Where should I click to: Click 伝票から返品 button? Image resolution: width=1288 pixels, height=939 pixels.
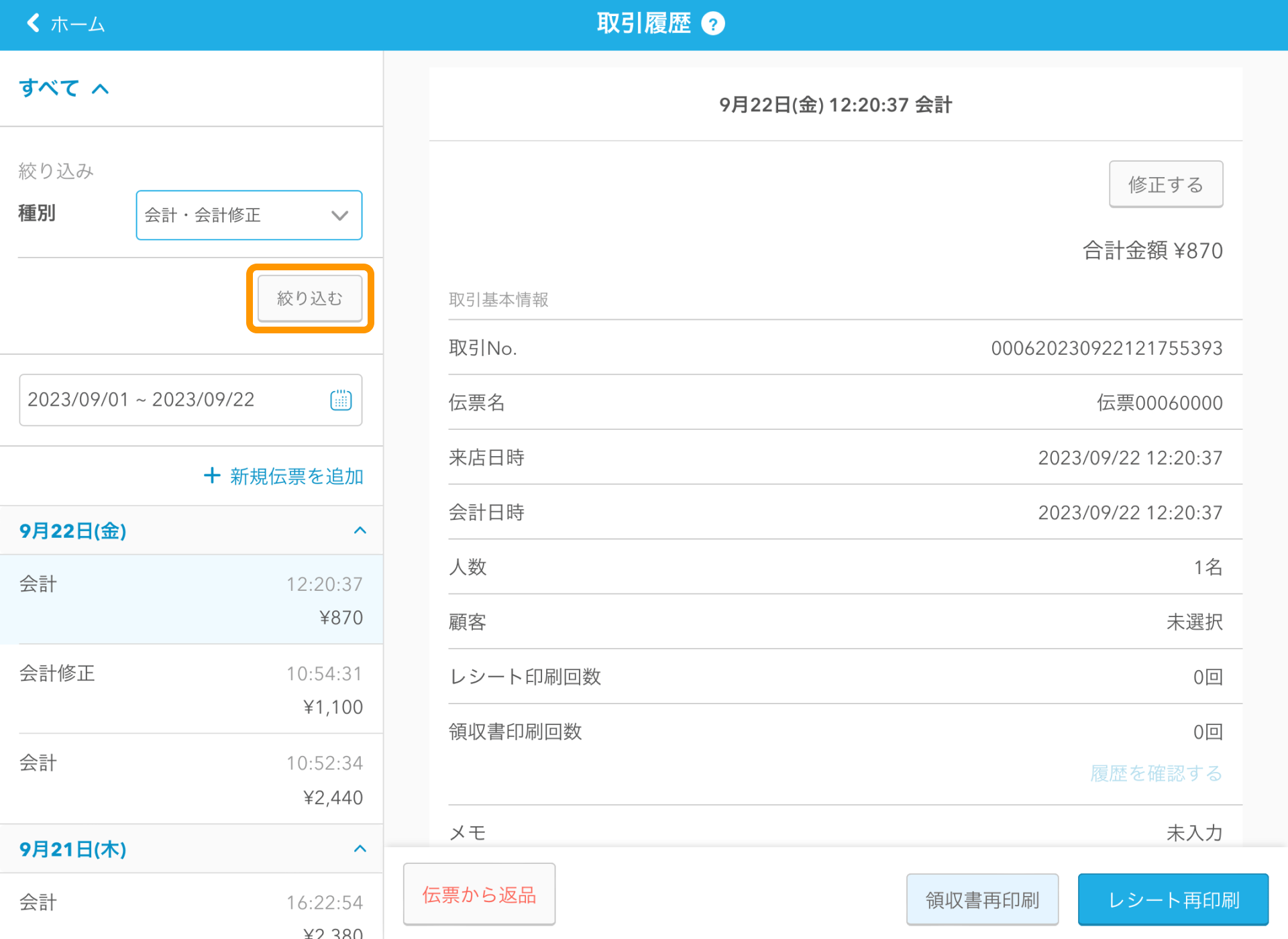[479, 894]
